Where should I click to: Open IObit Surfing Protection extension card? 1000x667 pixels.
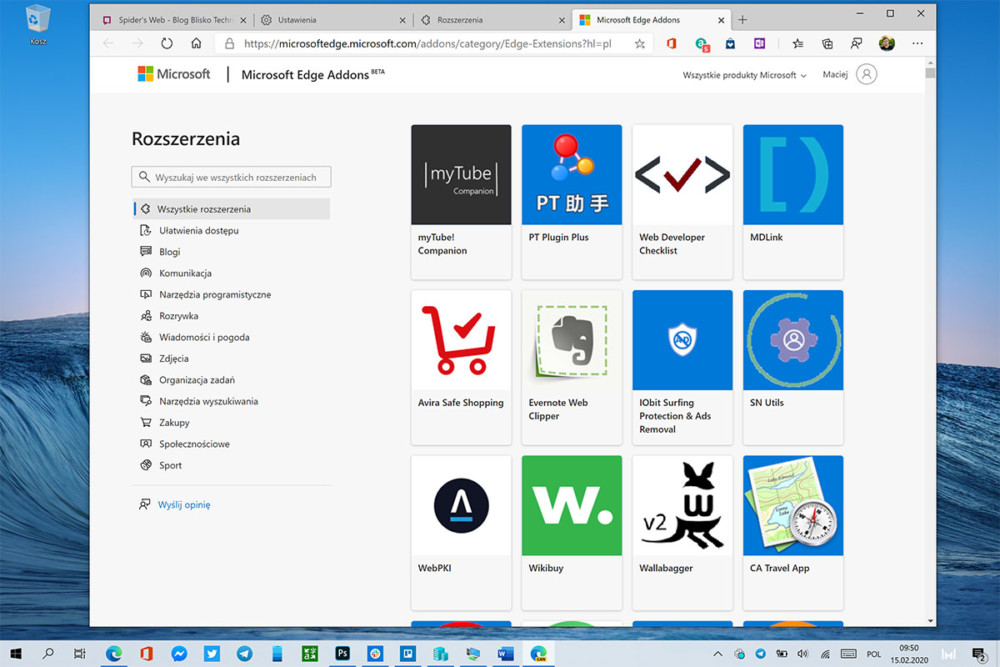[682, 367]
